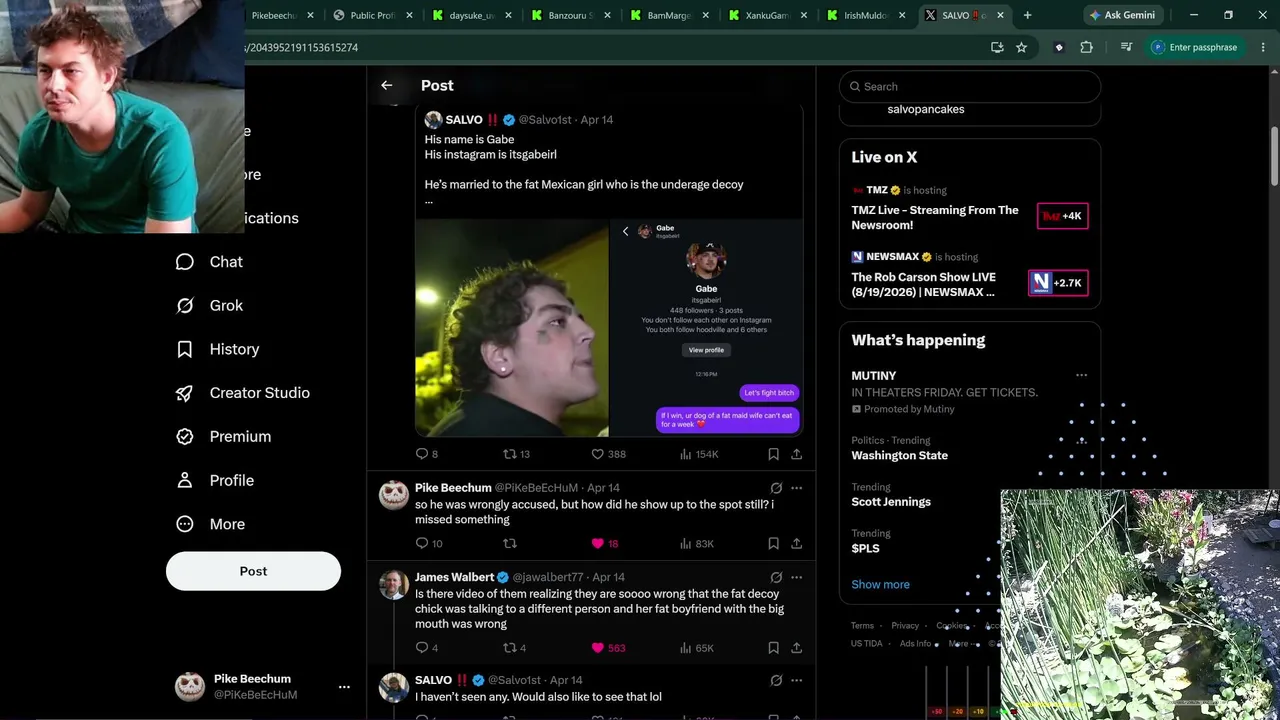Share Pike Beechum's comment
Screen dimensions: 1280x720
796,544
